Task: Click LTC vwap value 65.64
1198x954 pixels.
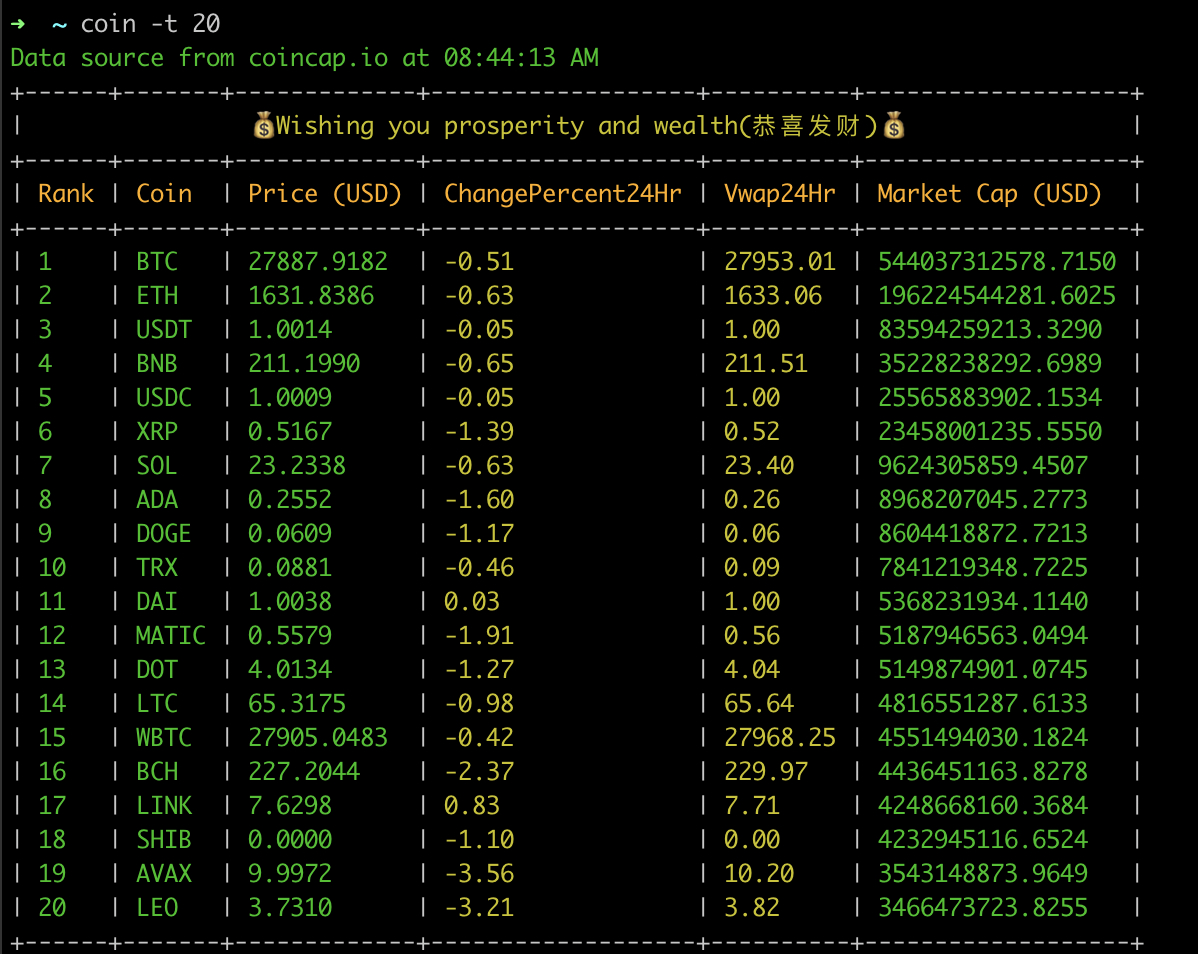Action: (x=759, y=703)
